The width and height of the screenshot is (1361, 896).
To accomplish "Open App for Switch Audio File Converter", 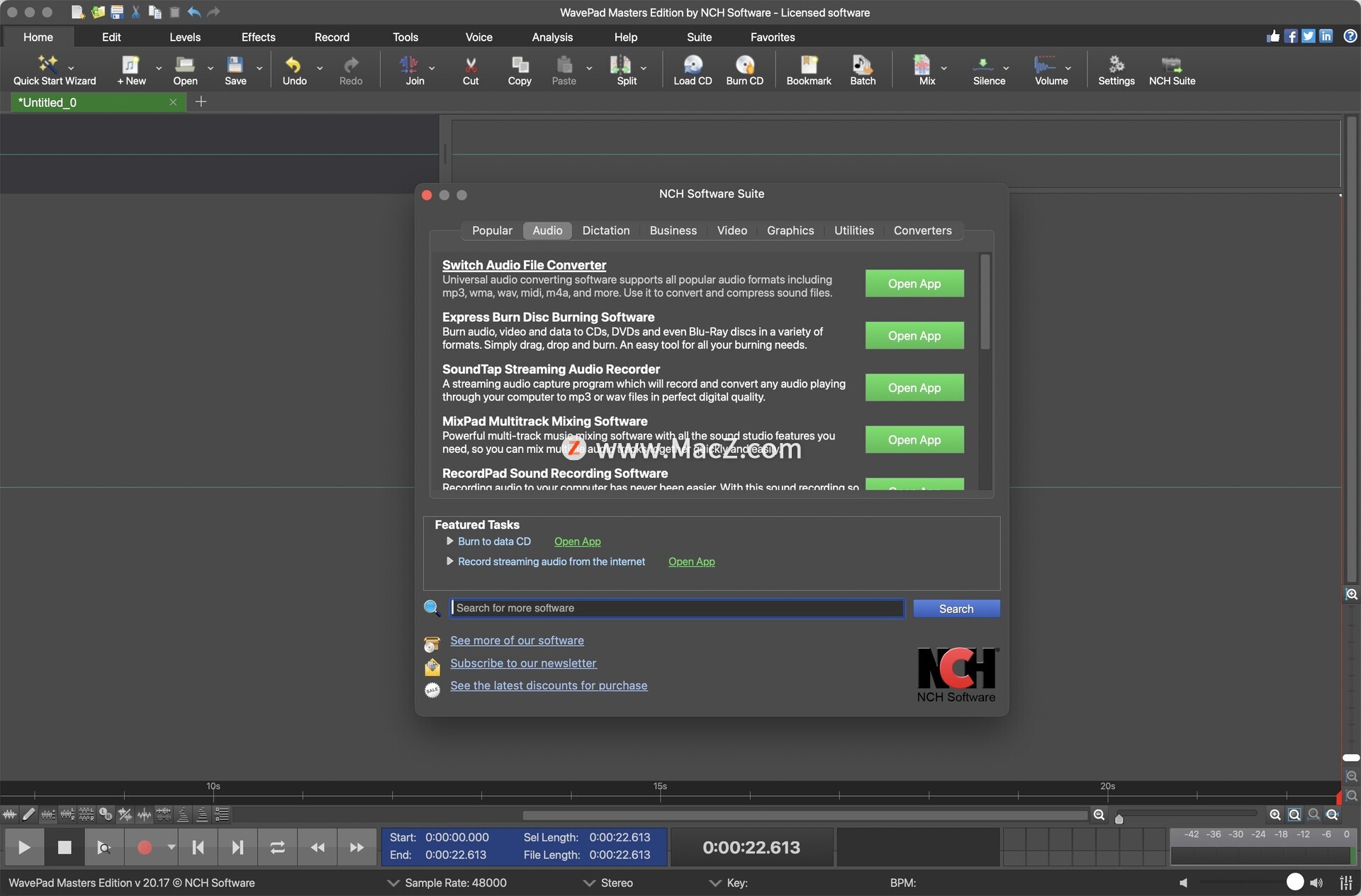I will tap(914, 284).
